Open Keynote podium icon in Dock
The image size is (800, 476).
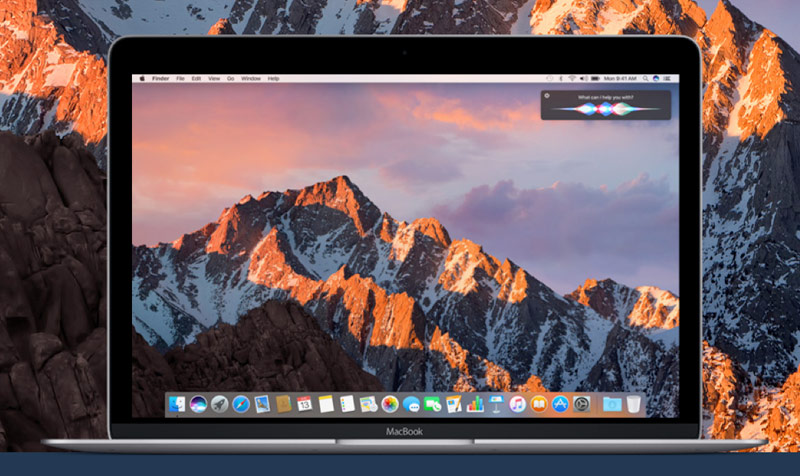[496, 405]
